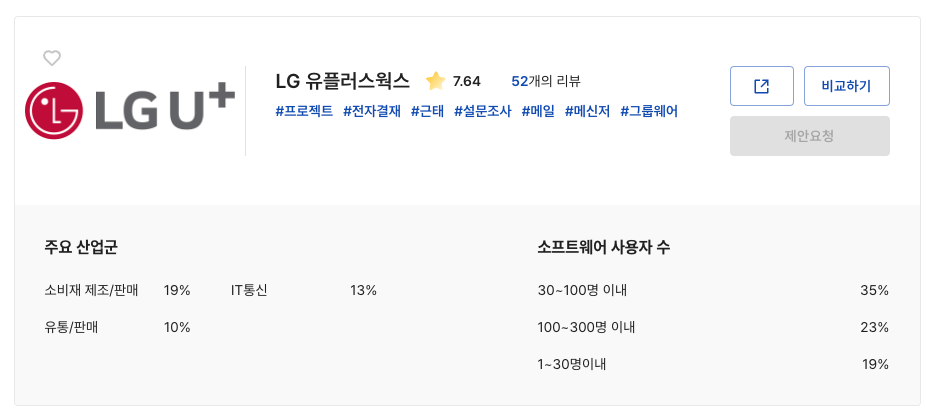Open the external link icon button

pos(761,86)
